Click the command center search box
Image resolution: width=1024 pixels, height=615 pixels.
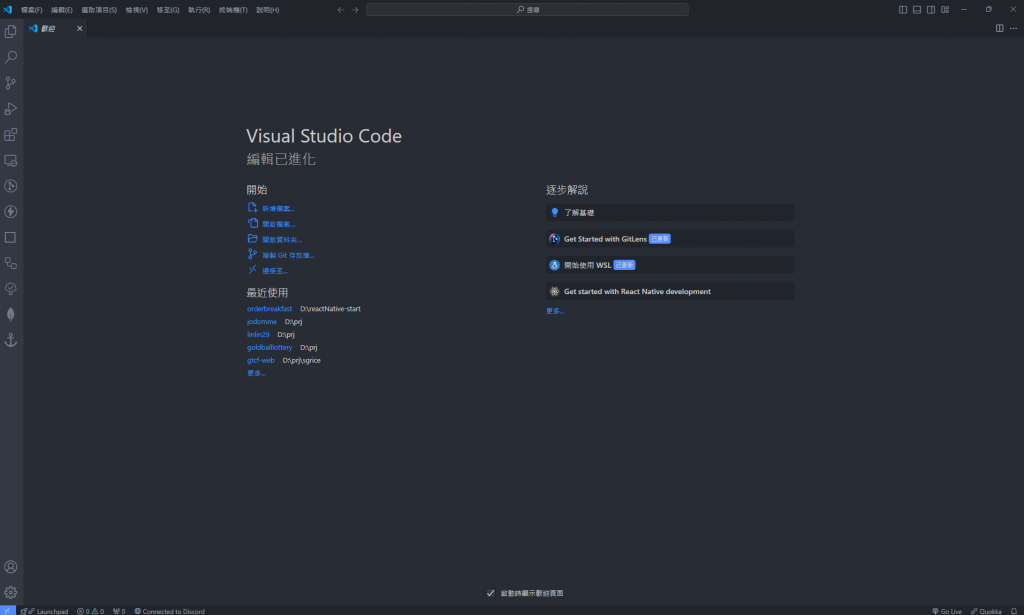pyautogui.click(x=527, y=10)
